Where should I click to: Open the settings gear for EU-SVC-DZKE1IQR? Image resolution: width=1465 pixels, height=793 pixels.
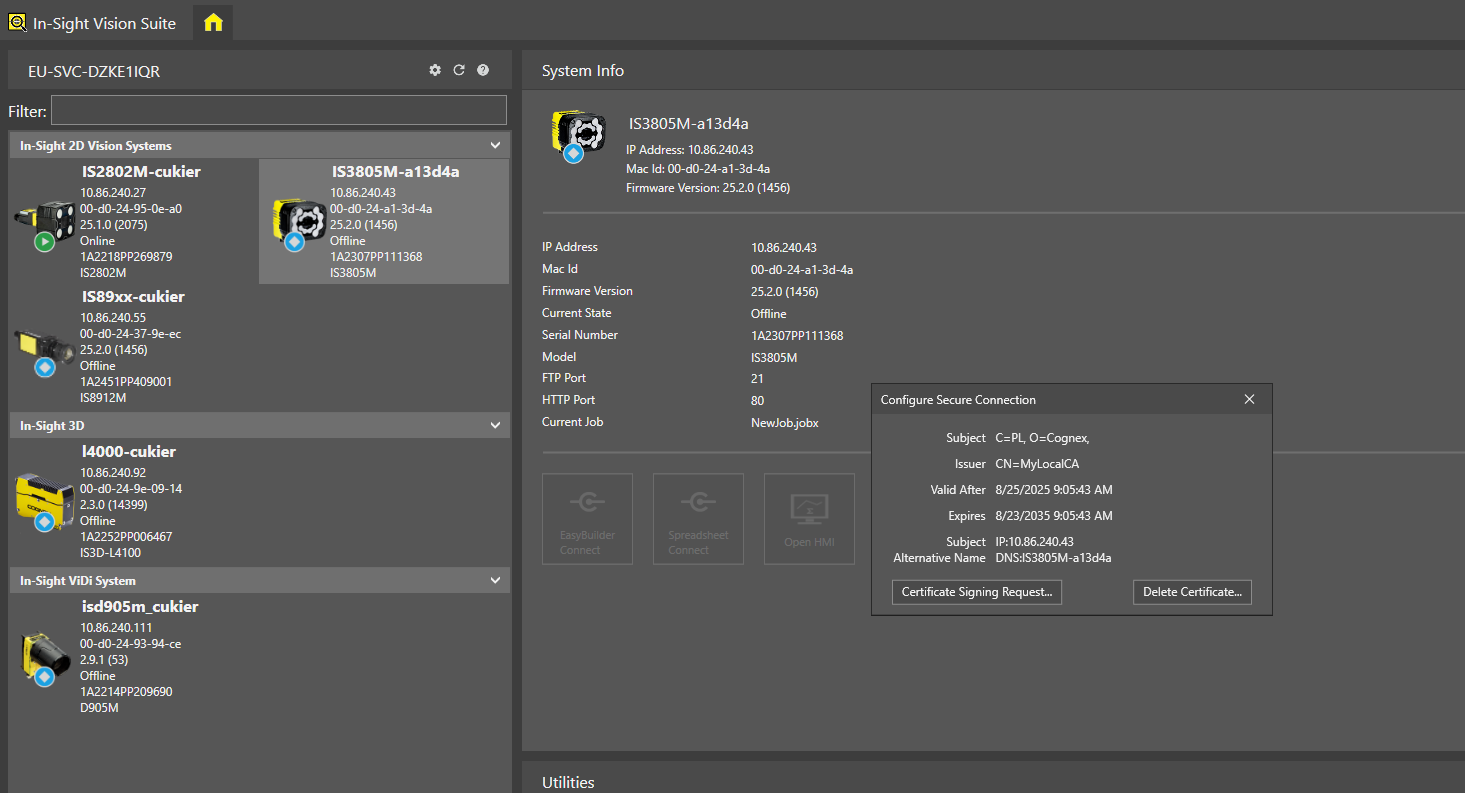point(435,70)
